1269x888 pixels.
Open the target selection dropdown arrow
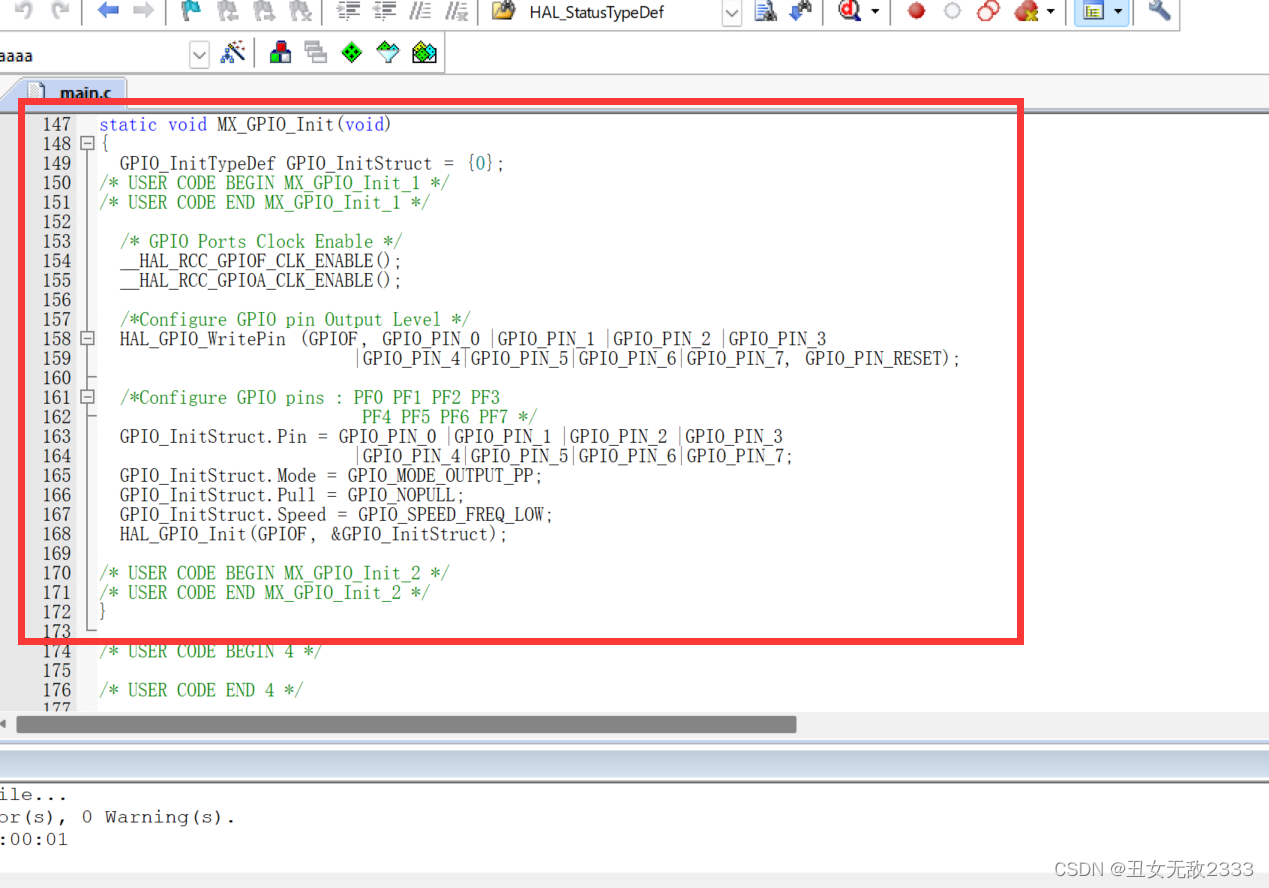point(199,55)
